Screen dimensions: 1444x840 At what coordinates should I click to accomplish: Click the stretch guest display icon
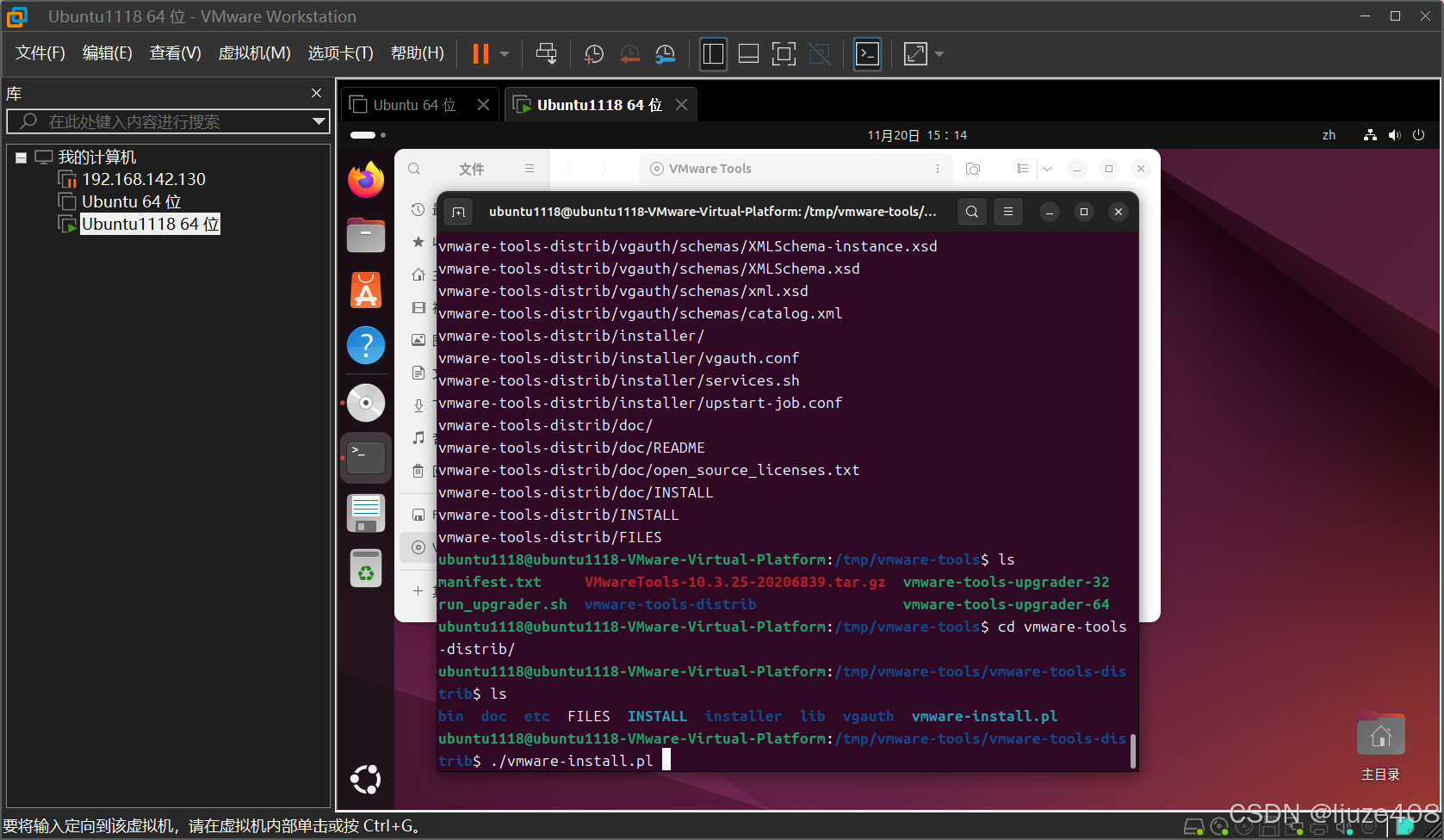915,54
